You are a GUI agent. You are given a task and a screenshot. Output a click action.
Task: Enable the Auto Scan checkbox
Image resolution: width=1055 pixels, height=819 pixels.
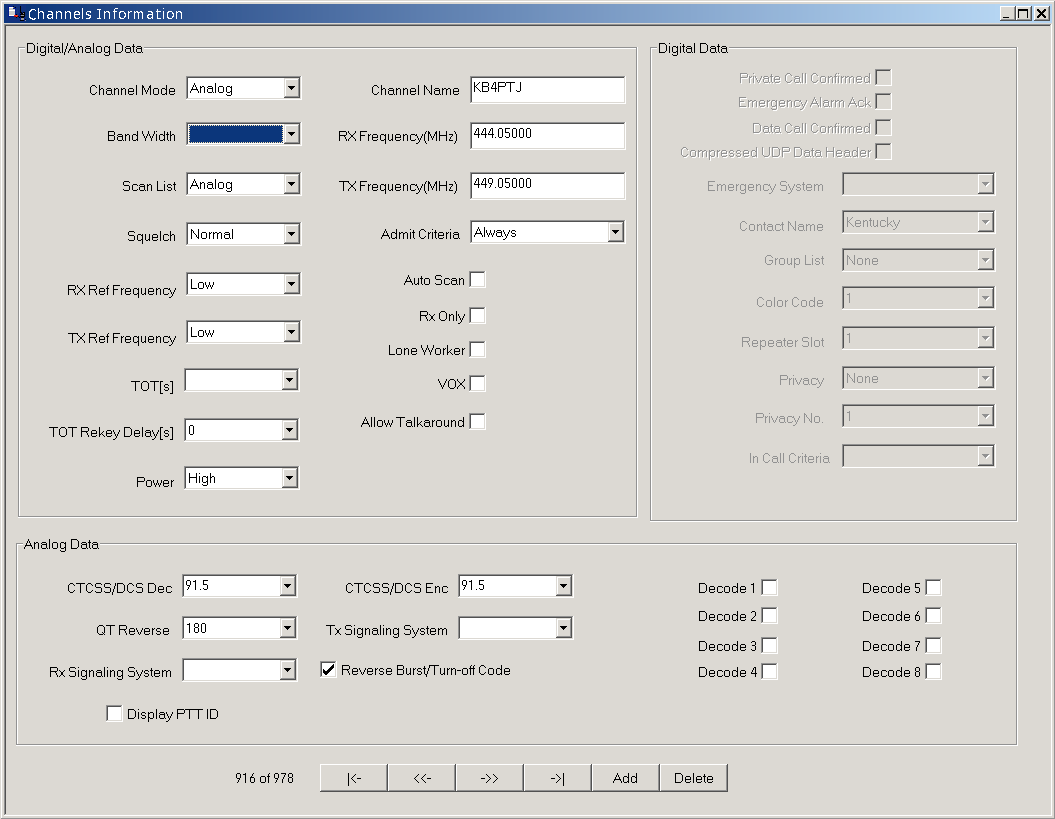point(478,279)
